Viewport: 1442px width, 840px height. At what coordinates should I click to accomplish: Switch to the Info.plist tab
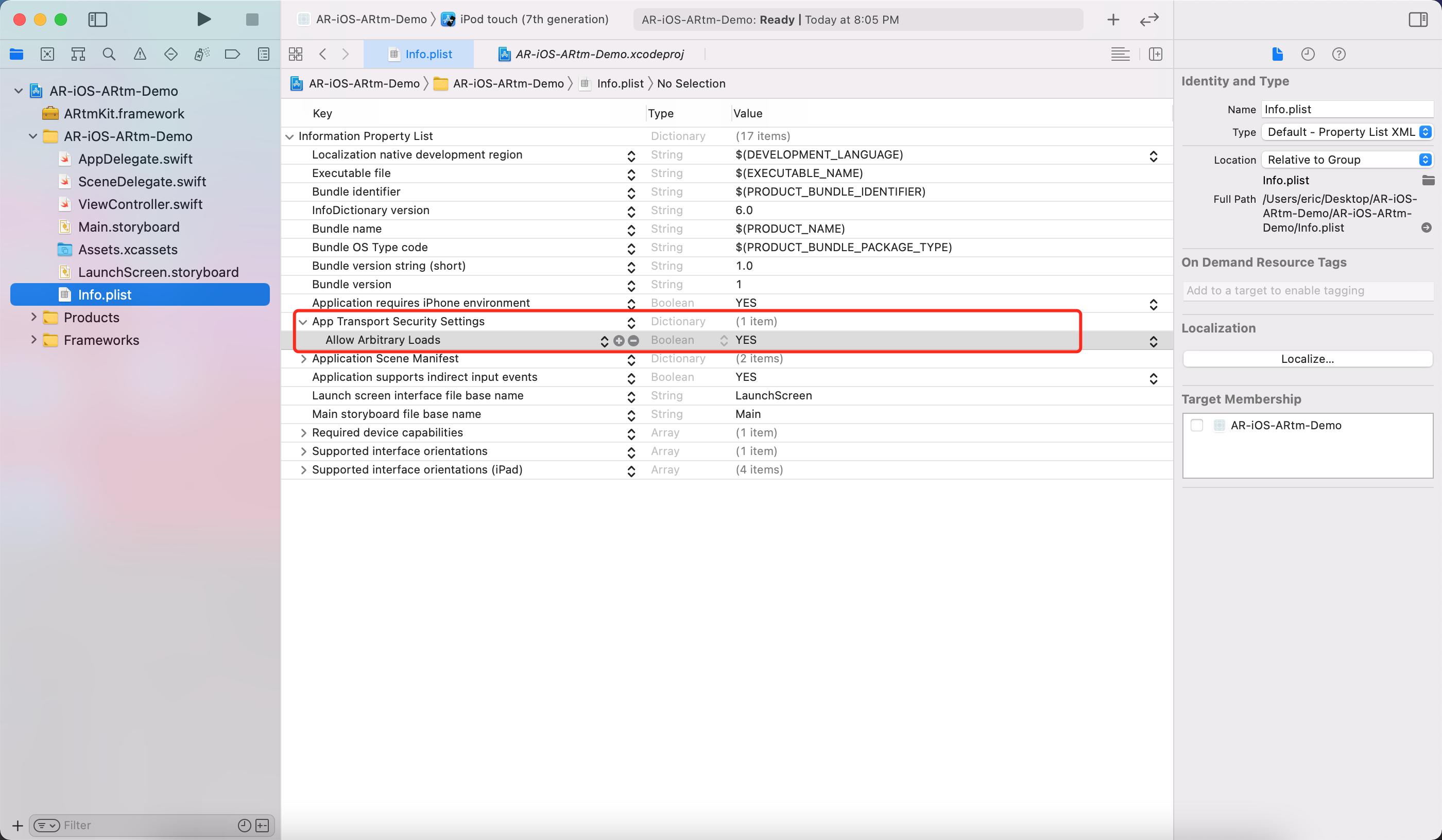[419, 55]
